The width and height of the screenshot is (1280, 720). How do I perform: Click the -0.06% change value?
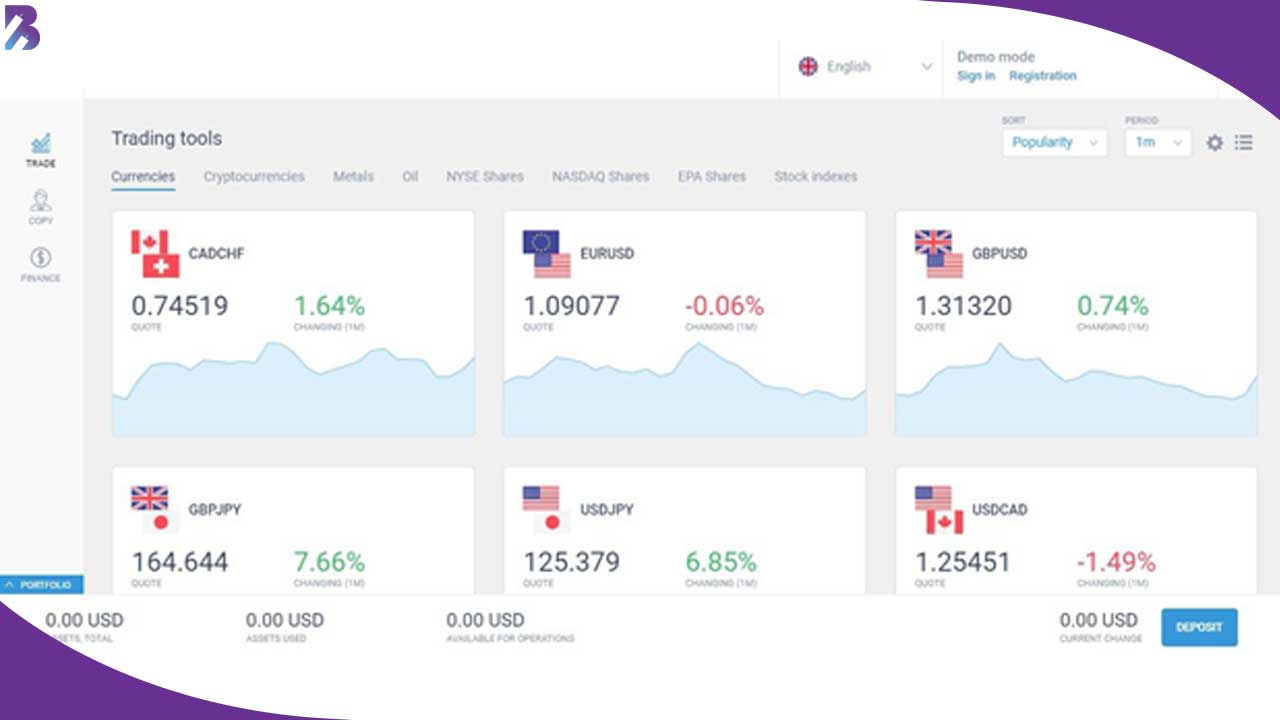click(x=725, y=306)
